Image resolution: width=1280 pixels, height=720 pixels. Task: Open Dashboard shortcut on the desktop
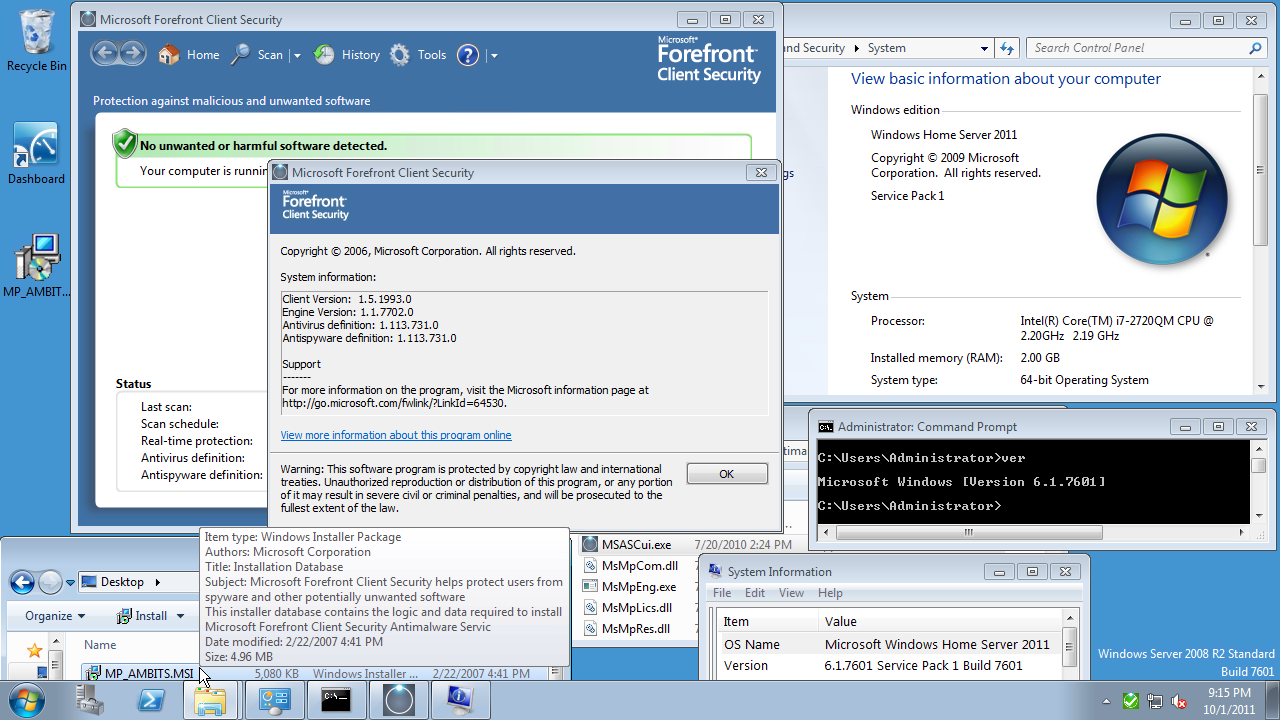pyautogui.click(x=36, y=154)
